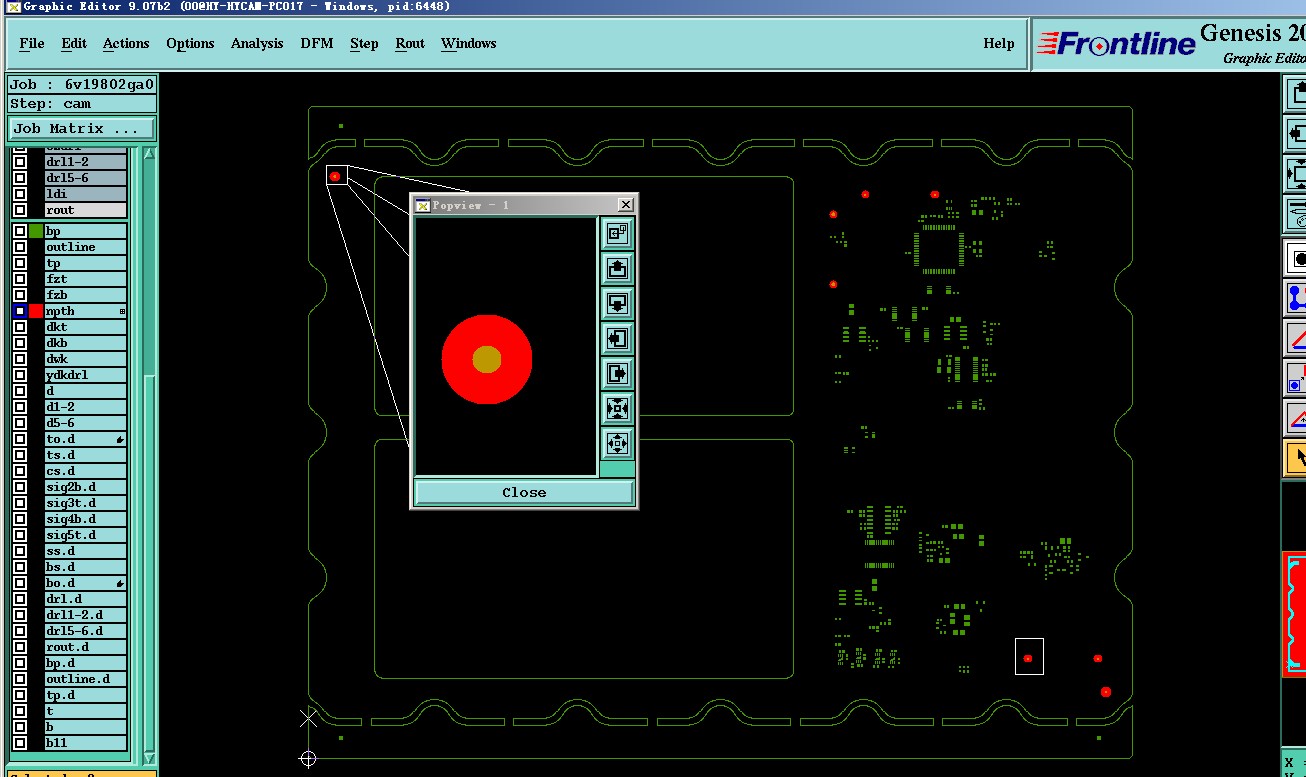
Task: Click the Frontline logo
Action: (x=1116, y=43)
